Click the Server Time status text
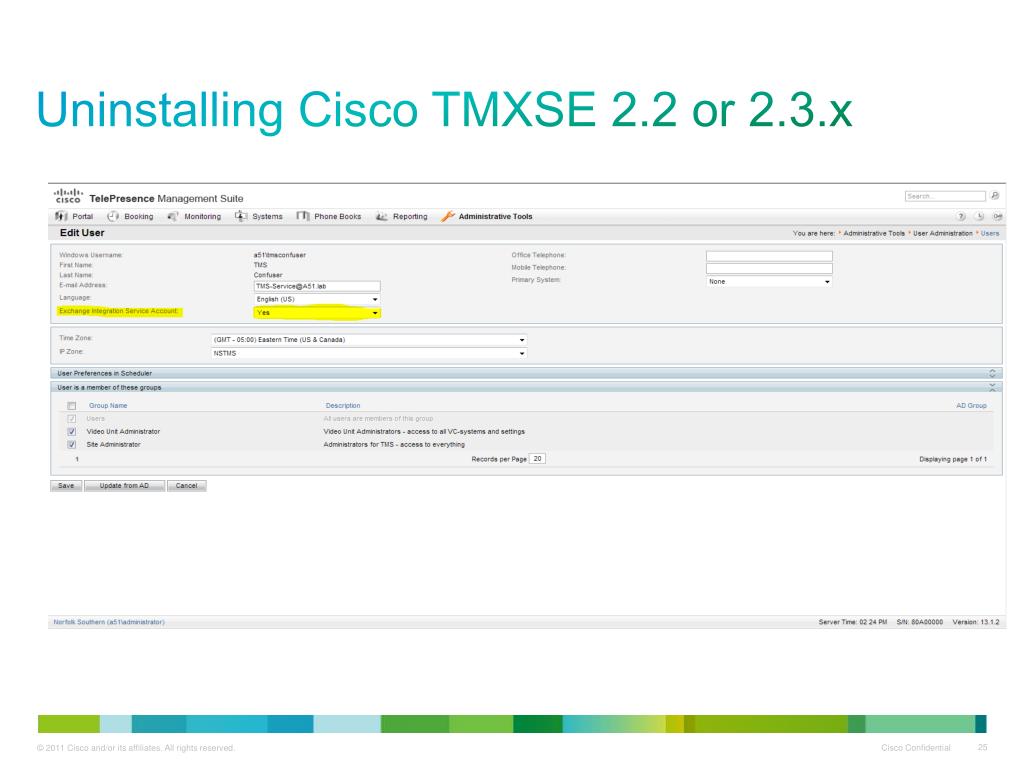 point(853,622)
